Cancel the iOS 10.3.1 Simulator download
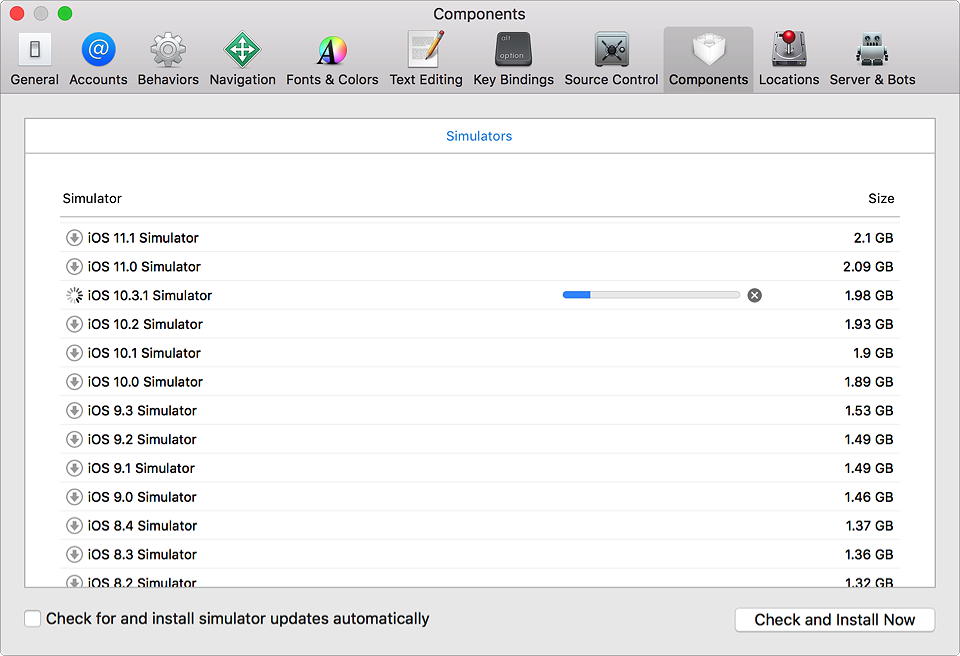 [754, 295]
